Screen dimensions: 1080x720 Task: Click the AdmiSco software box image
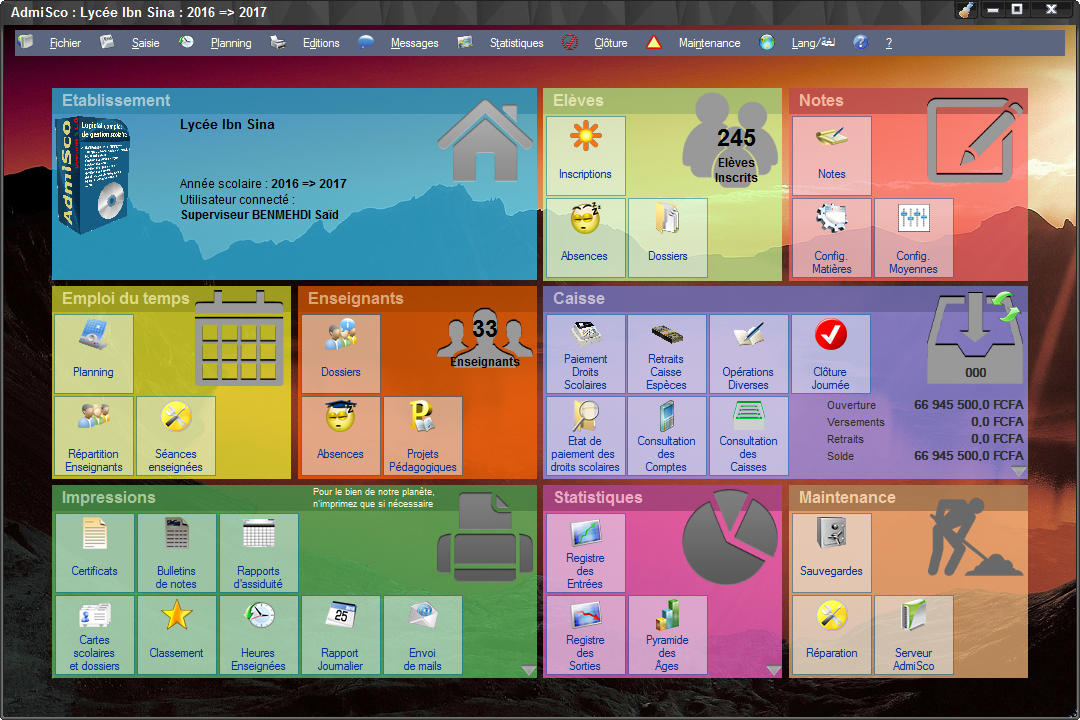click(x=94, y=174)
